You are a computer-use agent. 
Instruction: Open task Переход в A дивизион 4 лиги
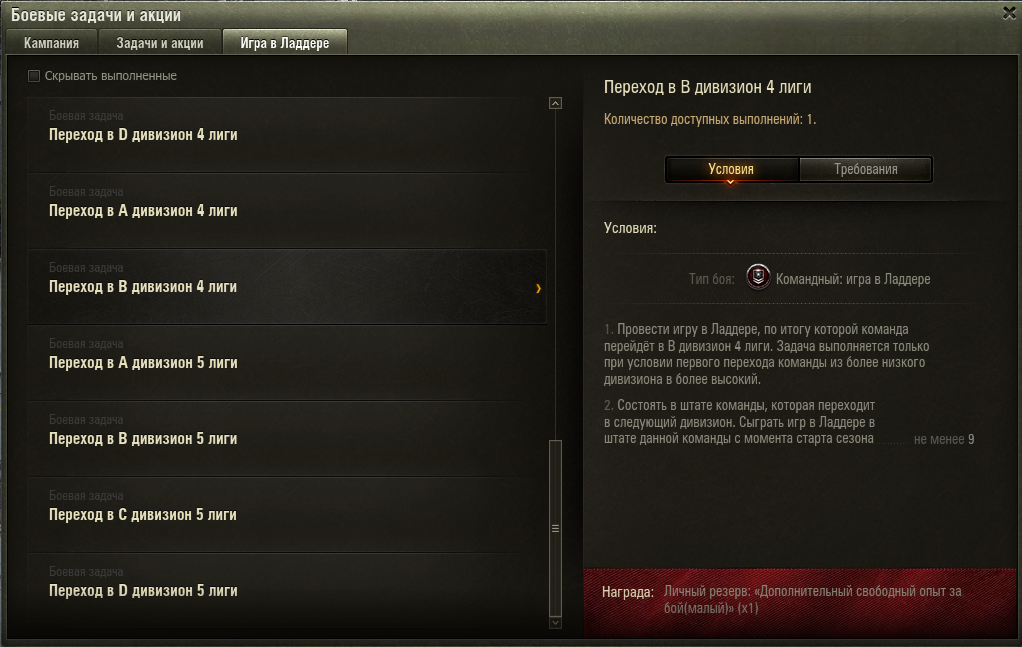[x=287, y=210]
